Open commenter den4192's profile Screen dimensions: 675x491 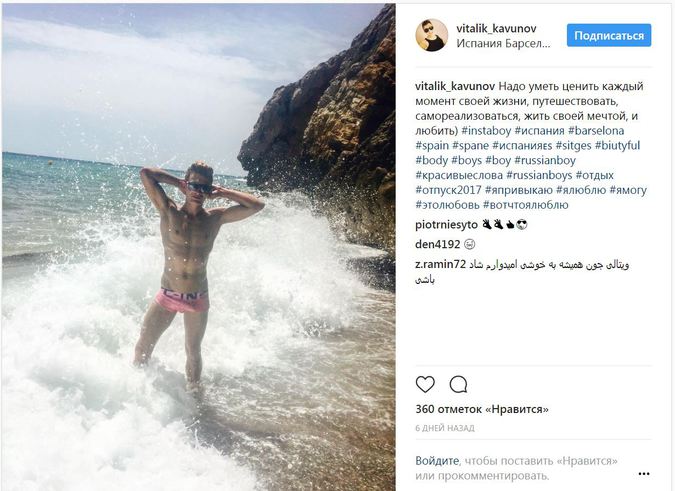438,244
